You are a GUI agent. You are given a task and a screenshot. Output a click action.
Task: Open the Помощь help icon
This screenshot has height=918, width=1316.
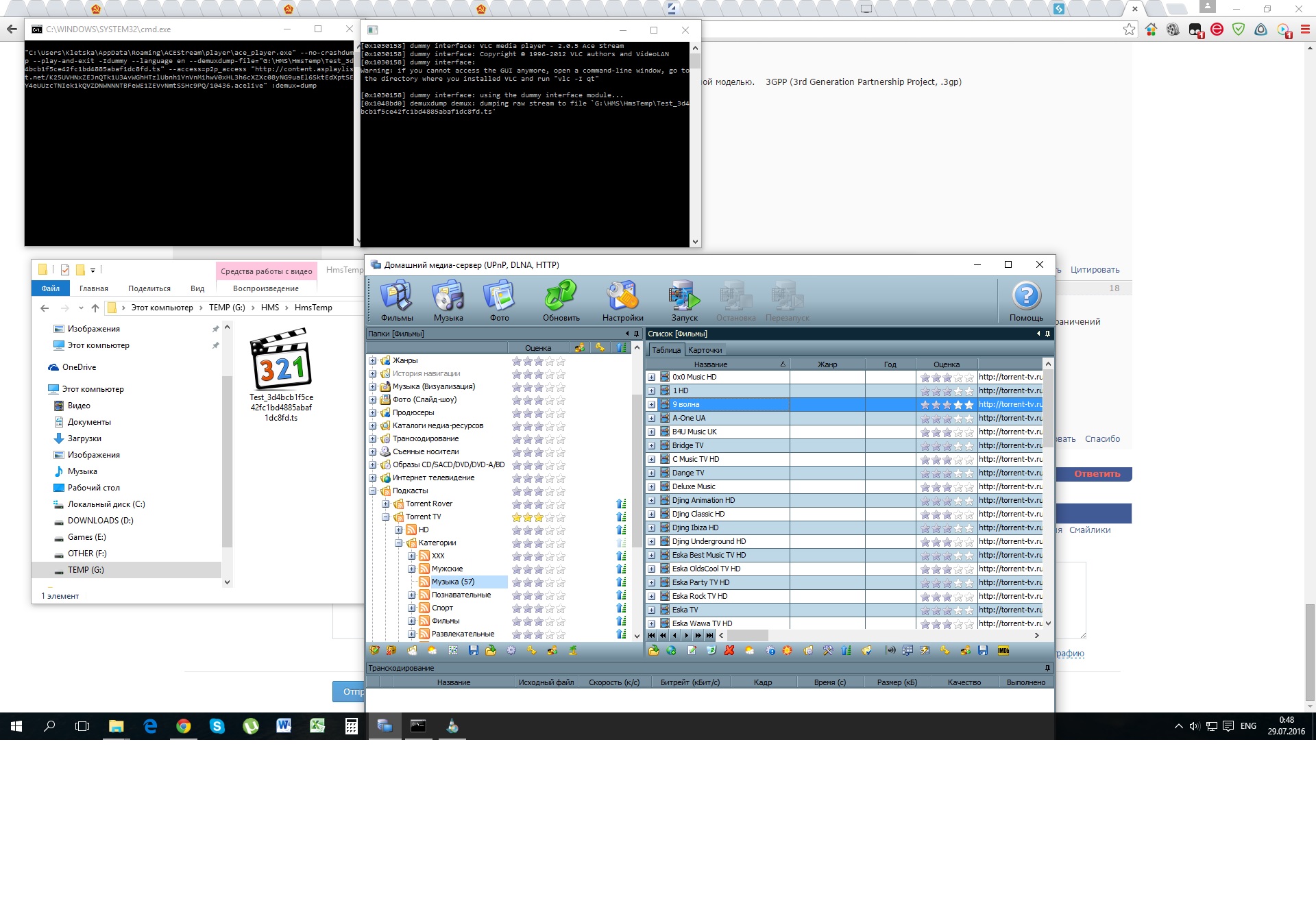click(x=1026, y=300)
